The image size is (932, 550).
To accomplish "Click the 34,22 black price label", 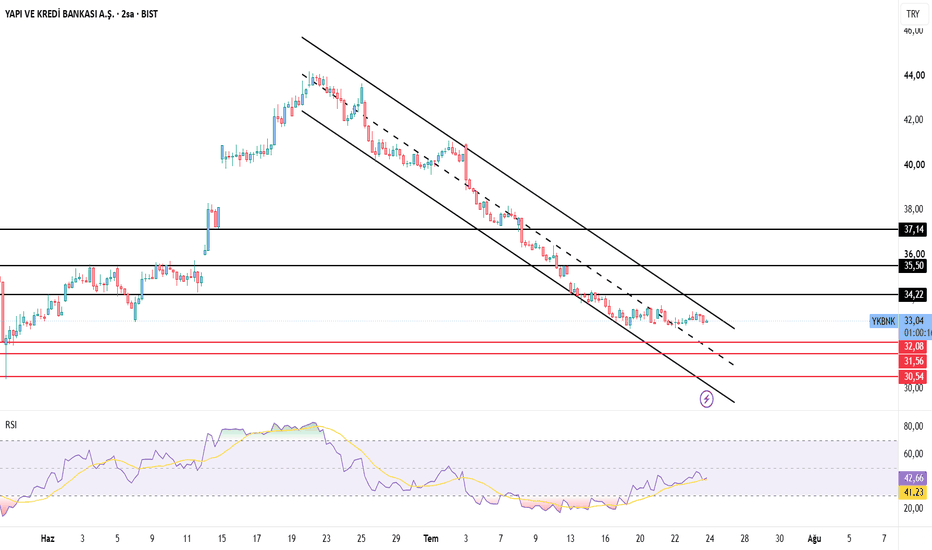I will pyautogui.click(x=913, y=295).
